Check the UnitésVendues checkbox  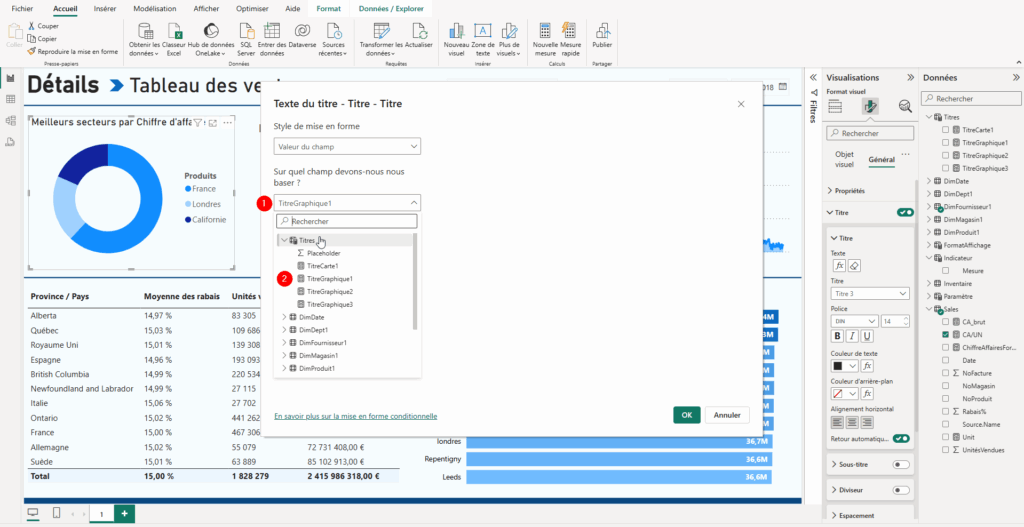pyautogui.click(x=945, y=450)
